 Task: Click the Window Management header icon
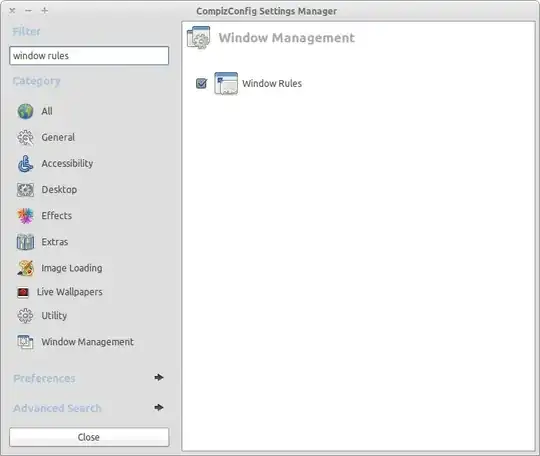198,38
